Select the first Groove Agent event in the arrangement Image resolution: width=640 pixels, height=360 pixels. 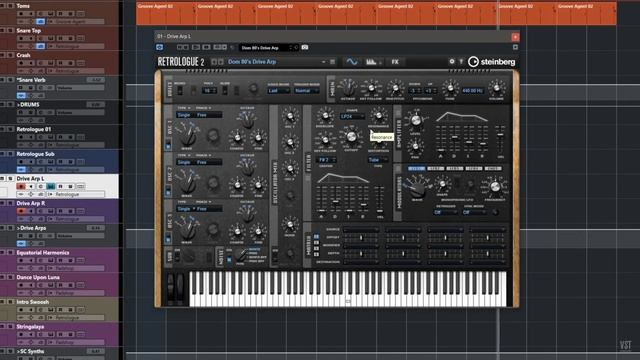click(x=166, y=13)
